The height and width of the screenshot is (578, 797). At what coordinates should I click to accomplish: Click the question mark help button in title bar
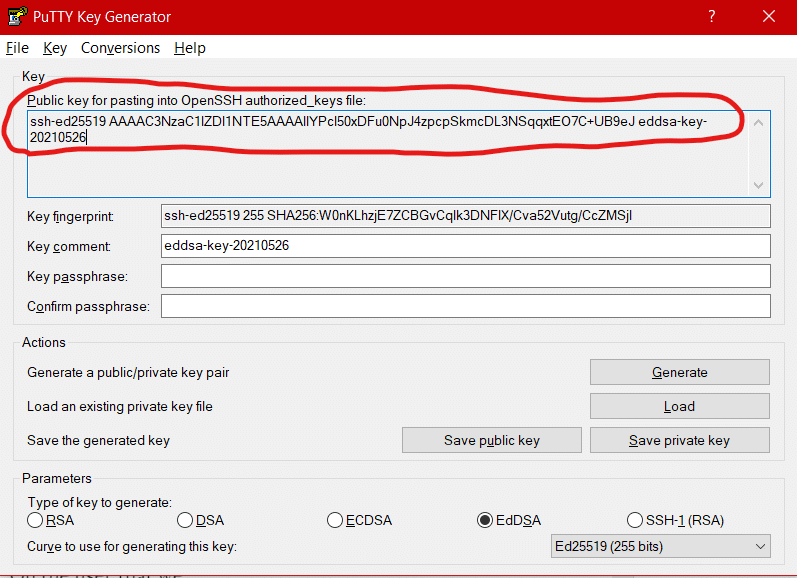tap(712, 16)
